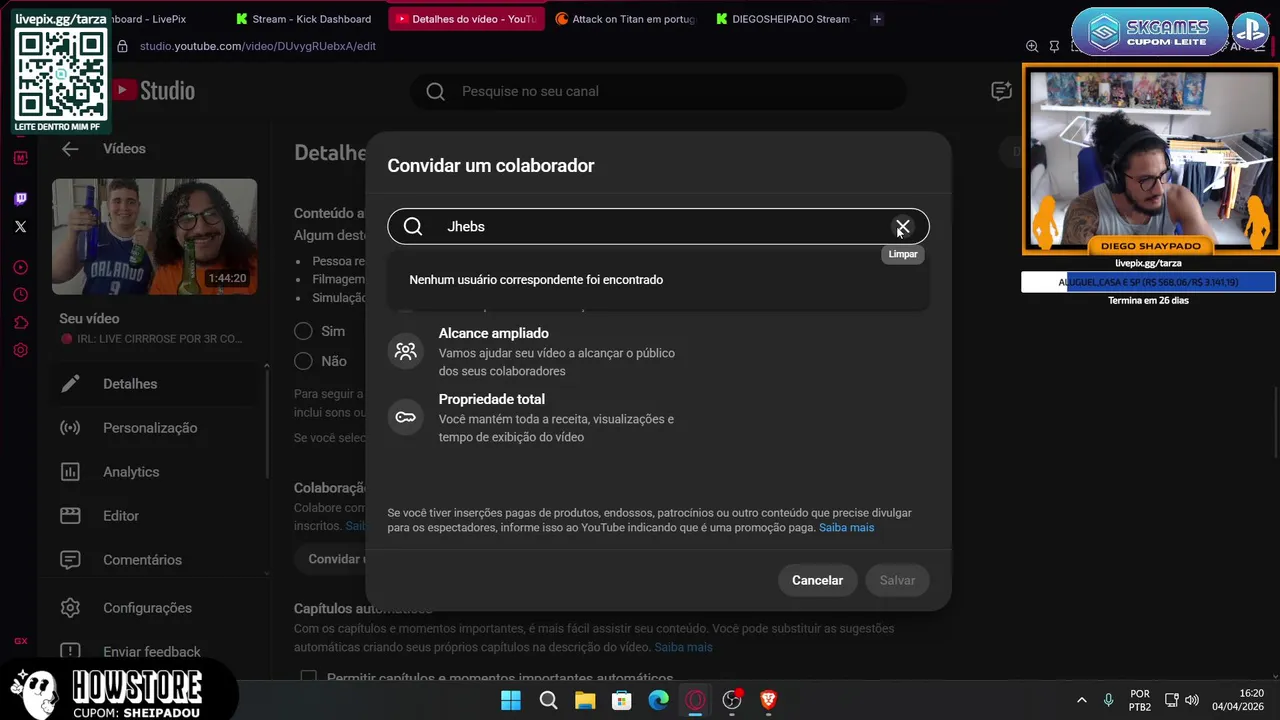Open Microsoft Edge from the taskbar
This screenshot has width=1280, height=720.
click(658, 700)
